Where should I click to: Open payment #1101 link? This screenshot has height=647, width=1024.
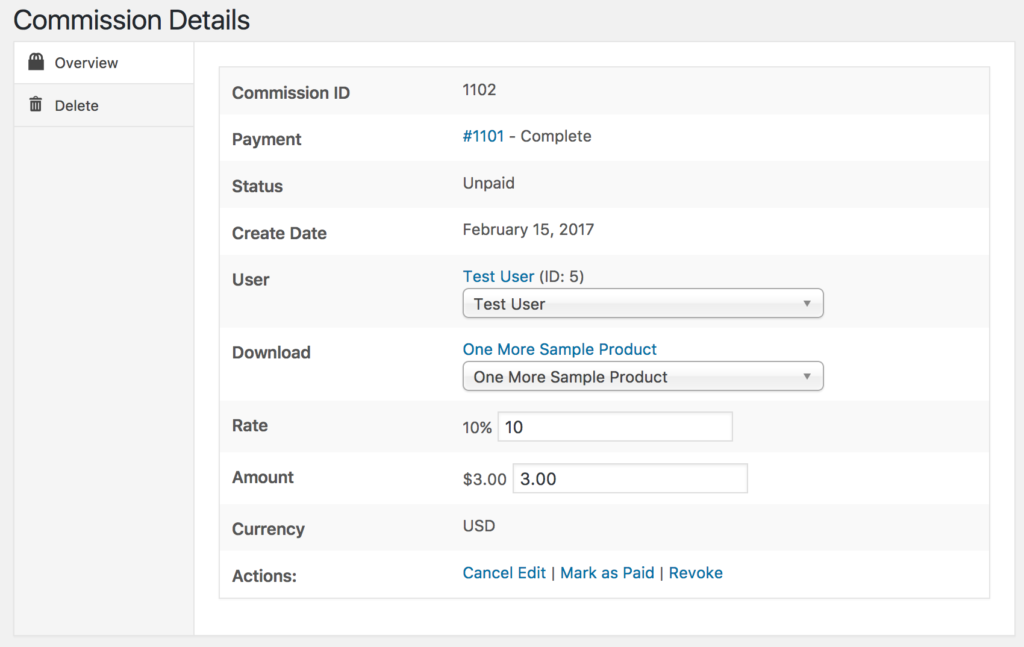point(483,136)
